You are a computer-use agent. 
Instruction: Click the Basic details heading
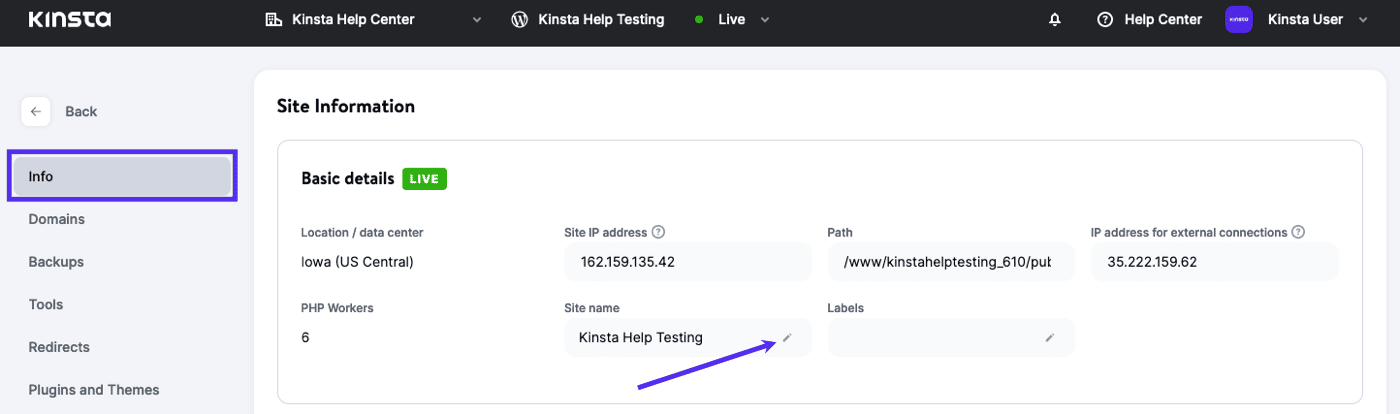click(348, 179)
